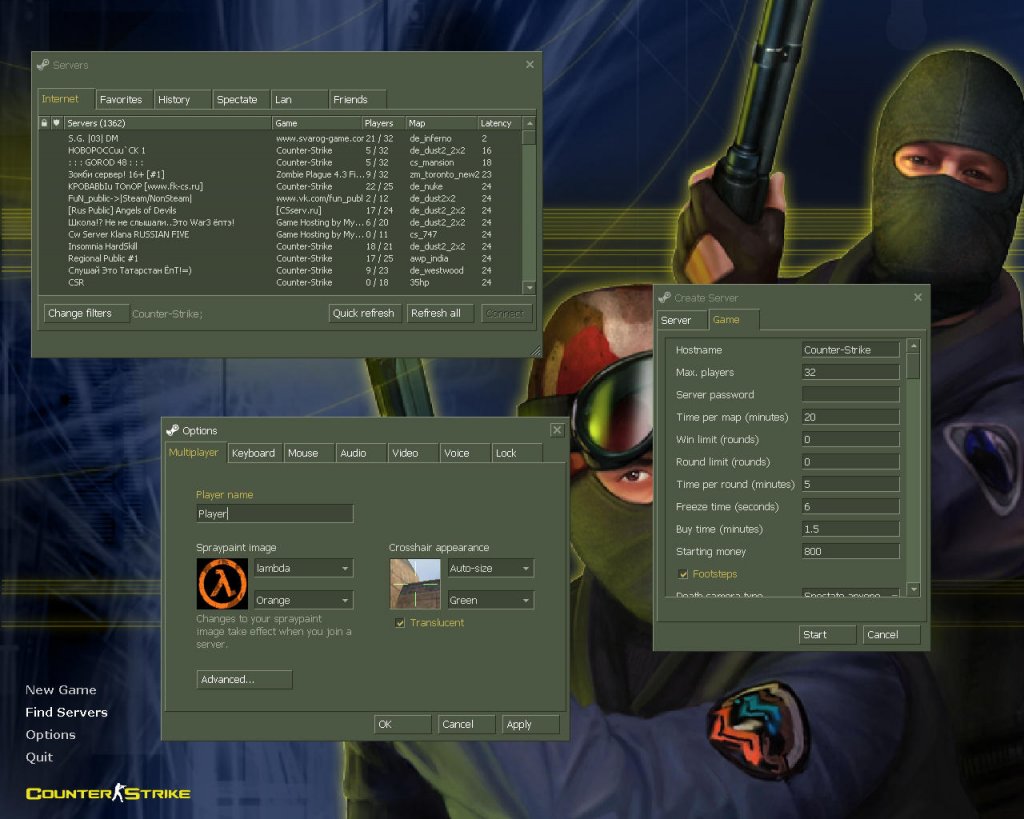The width and height of the screenshot is (1024, 819).
Task: Open the Spectate tab in Servers
Action: [240, 99]
